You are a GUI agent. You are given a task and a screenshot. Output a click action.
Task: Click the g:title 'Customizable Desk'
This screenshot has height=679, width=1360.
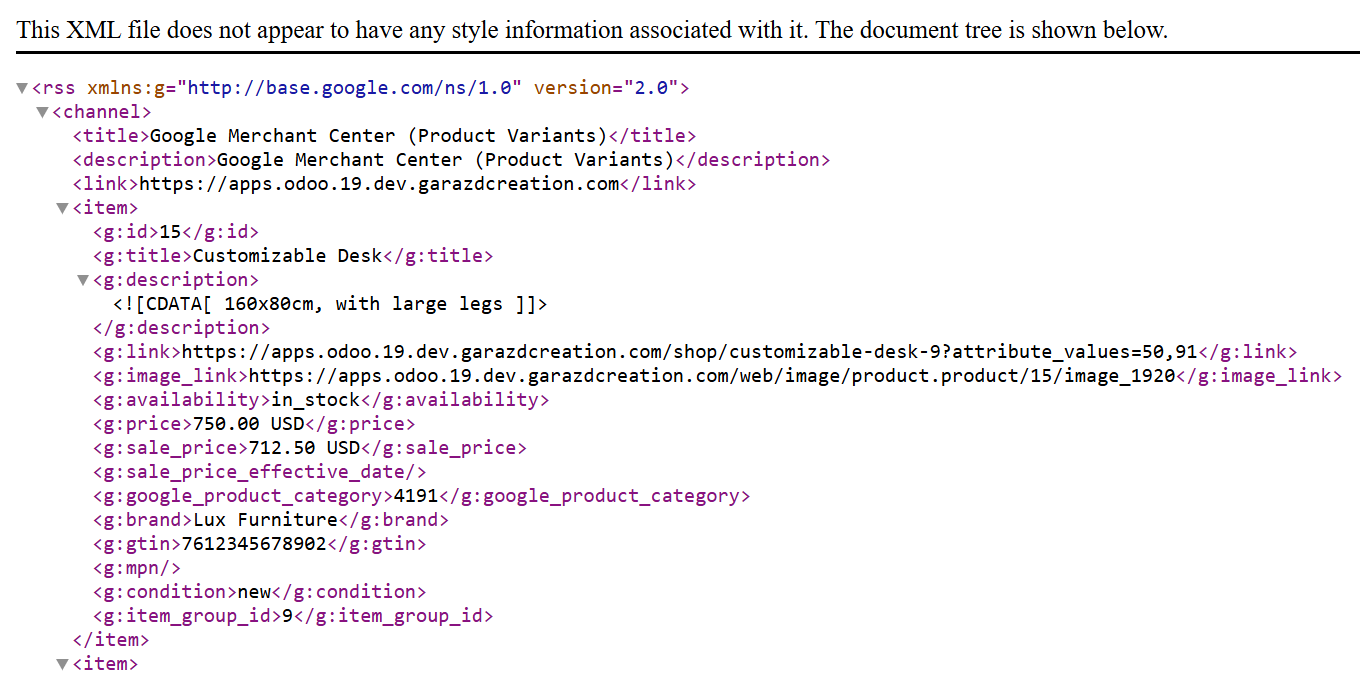[288, 256]
